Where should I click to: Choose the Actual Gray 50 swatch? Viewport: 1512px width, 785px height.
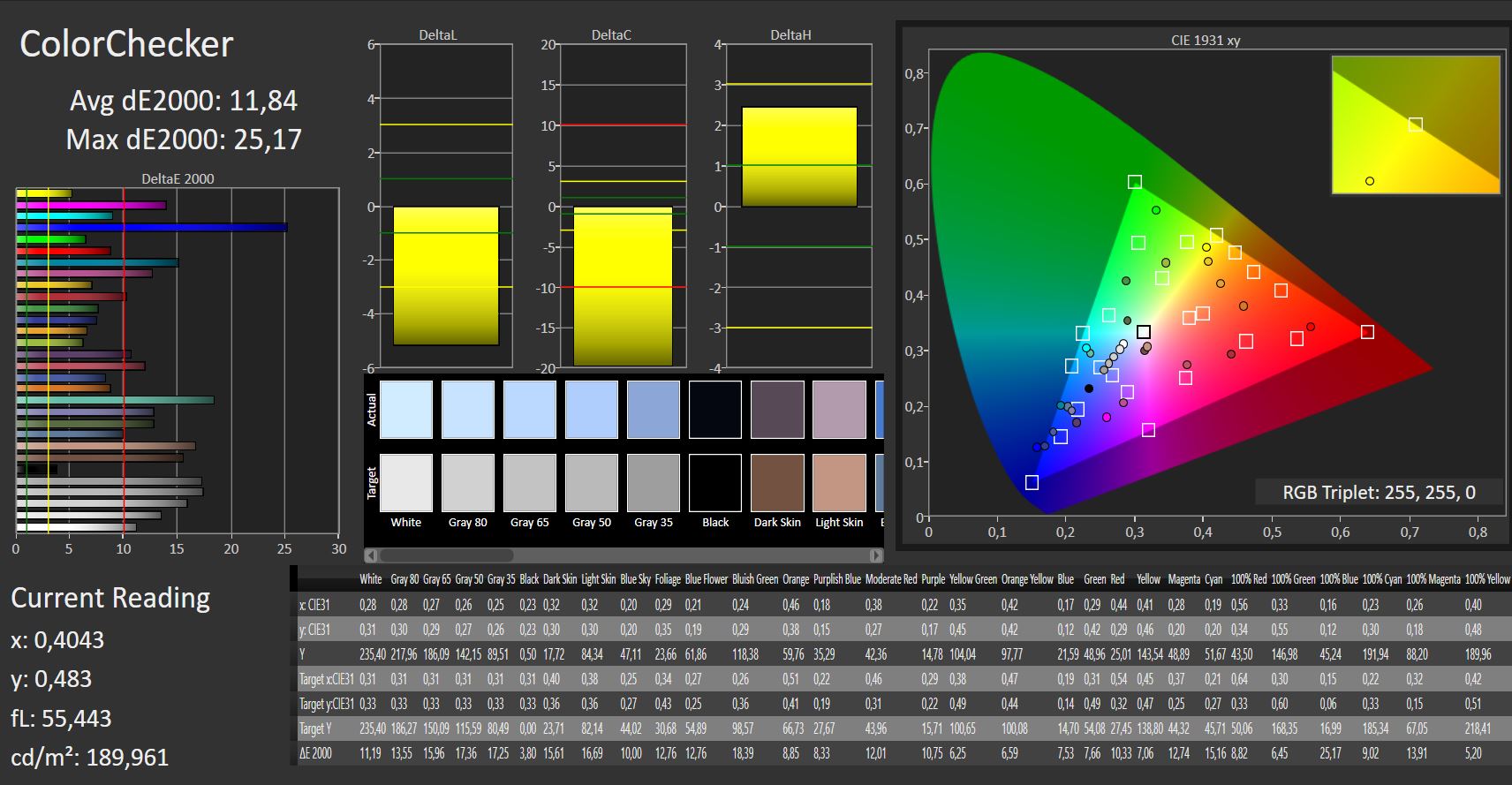pyautogui.click(x=592, y=410)
